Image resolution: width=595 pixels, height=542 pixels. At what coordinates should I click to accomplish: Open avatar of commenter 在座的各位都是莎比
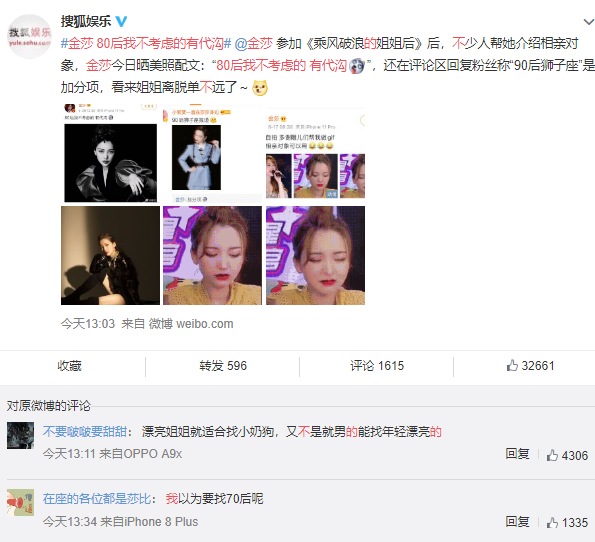coord(20,503)
